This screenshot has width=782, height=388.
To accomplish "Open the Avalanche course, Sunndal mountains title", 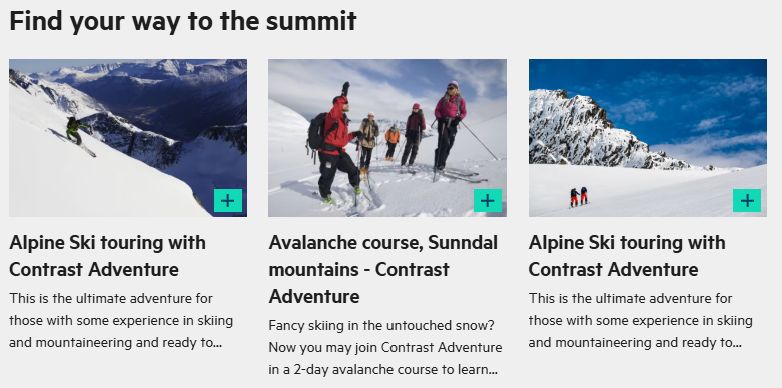I will click(383, 269).
